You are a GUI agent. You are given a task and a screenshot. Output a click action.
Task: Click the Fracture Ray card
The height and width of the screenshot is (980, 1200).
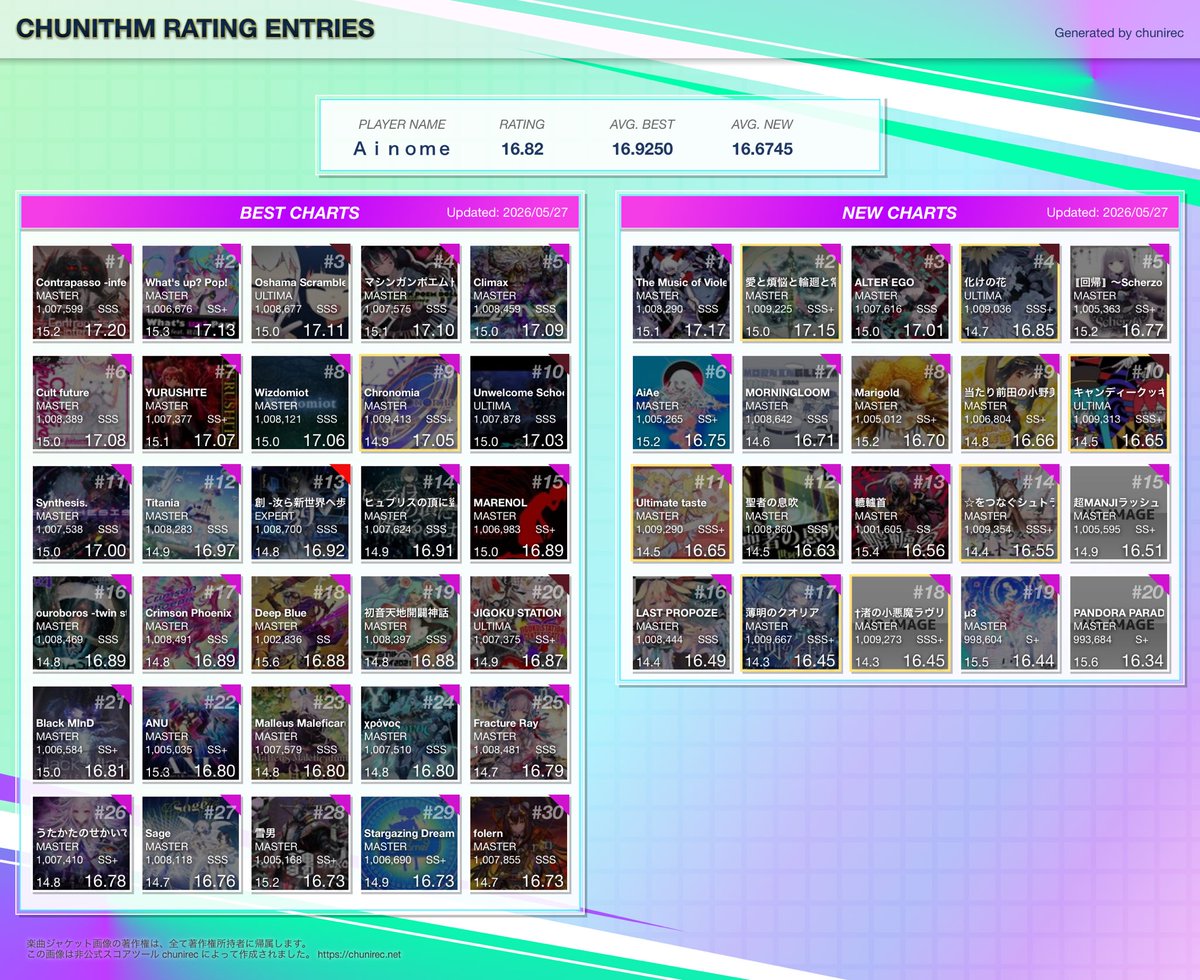(x=519, y=733)
